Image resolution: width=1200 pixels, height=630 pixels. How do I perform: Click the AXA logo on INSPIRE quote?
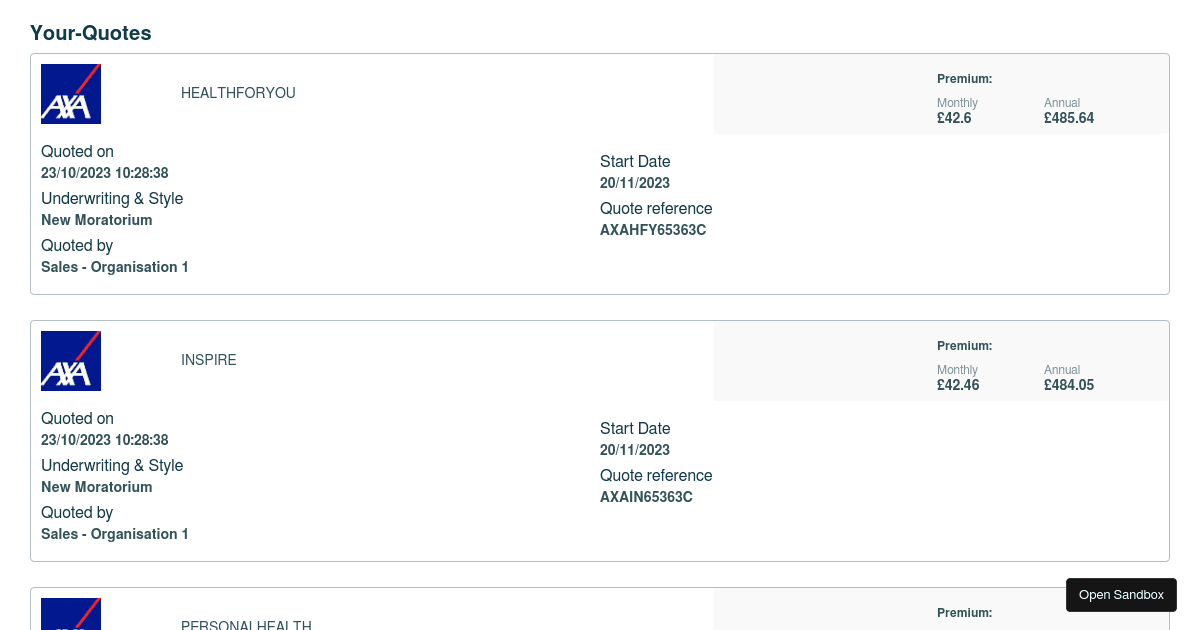[x=71, y=360]
